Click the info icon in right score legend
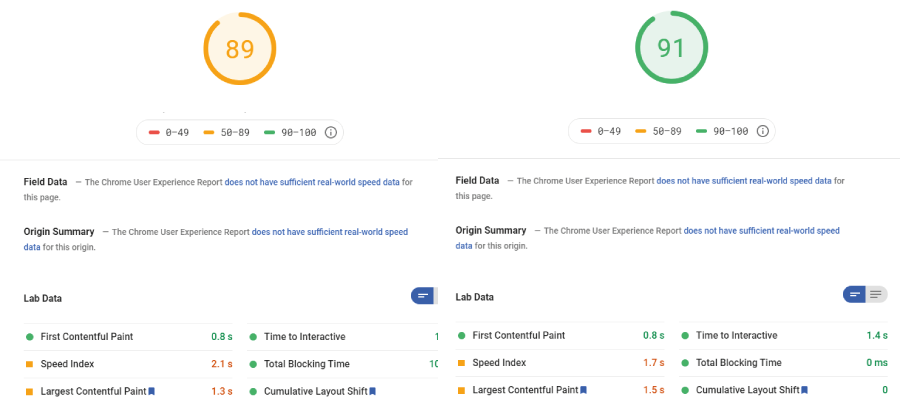 click(x=763, y=131)
